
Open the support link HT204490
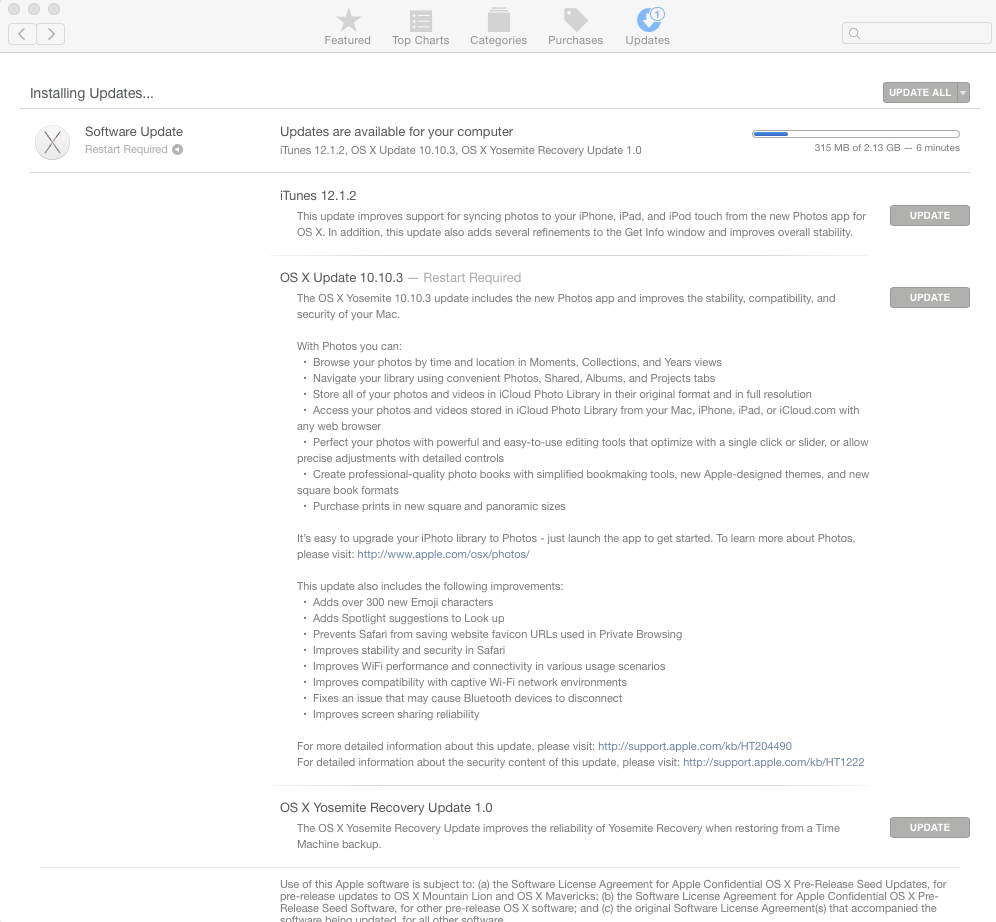point(695,746)
